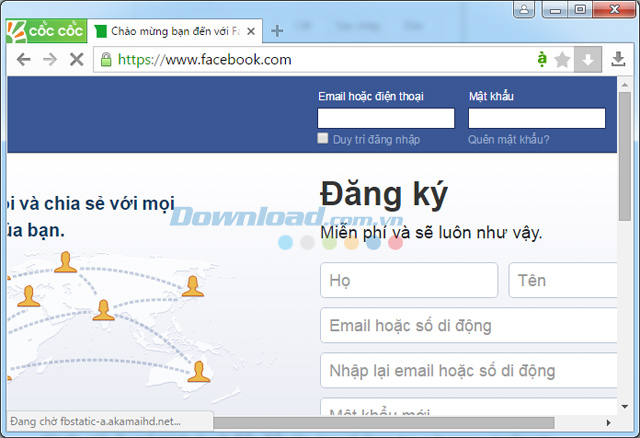The image size is (640, 438).
Task: Open the Quên mật khẩu? link
Action: pos(509,140)
